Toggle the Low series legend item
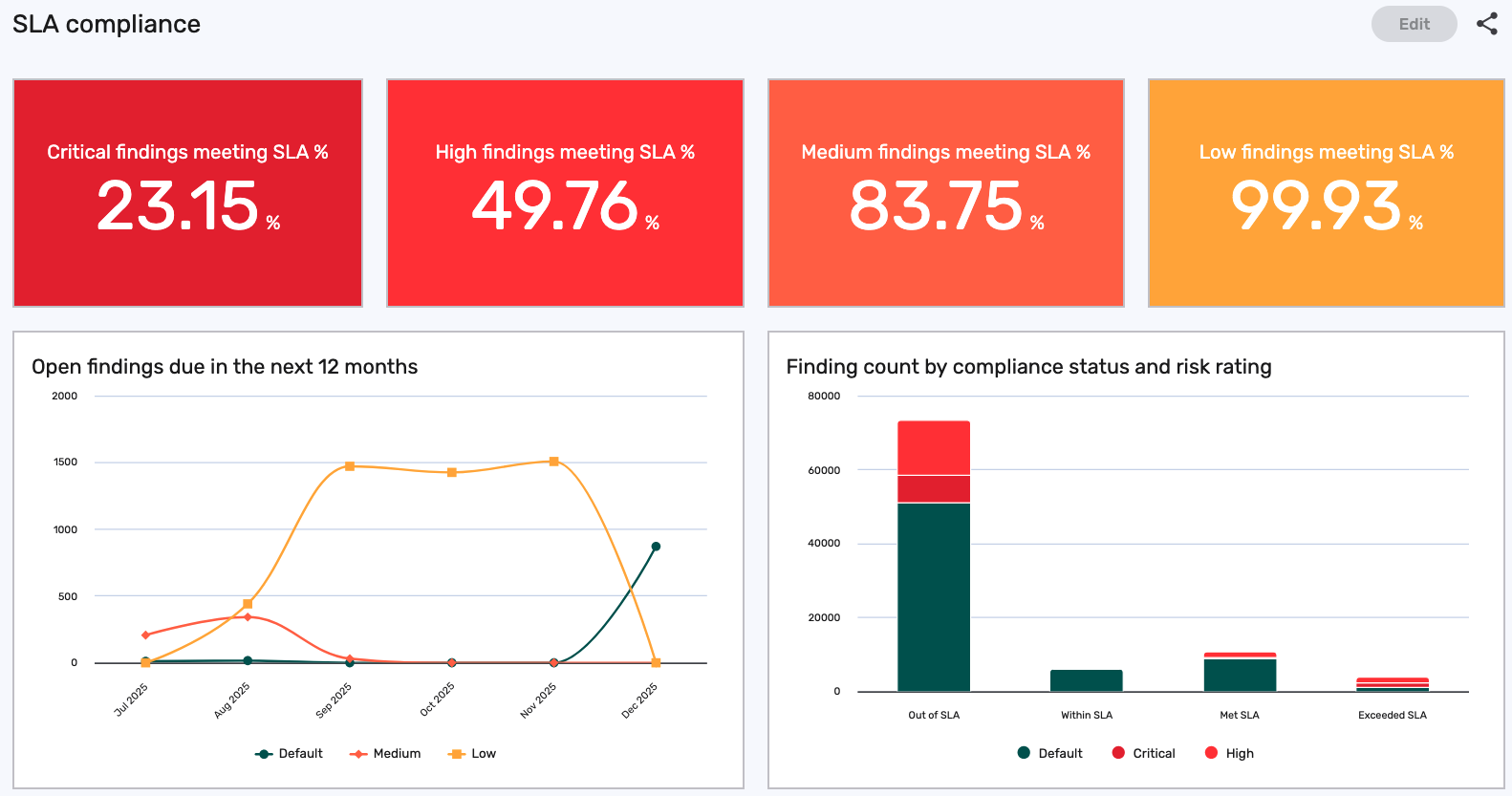 [x=472, y=754]
